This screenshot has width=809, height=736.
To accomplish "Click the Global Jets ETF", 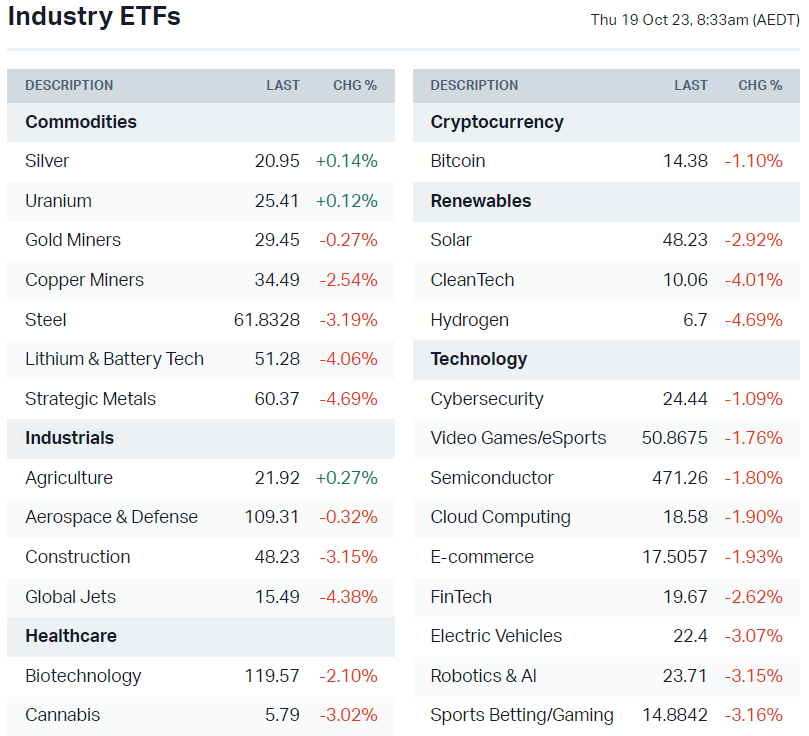I will 70,597.
